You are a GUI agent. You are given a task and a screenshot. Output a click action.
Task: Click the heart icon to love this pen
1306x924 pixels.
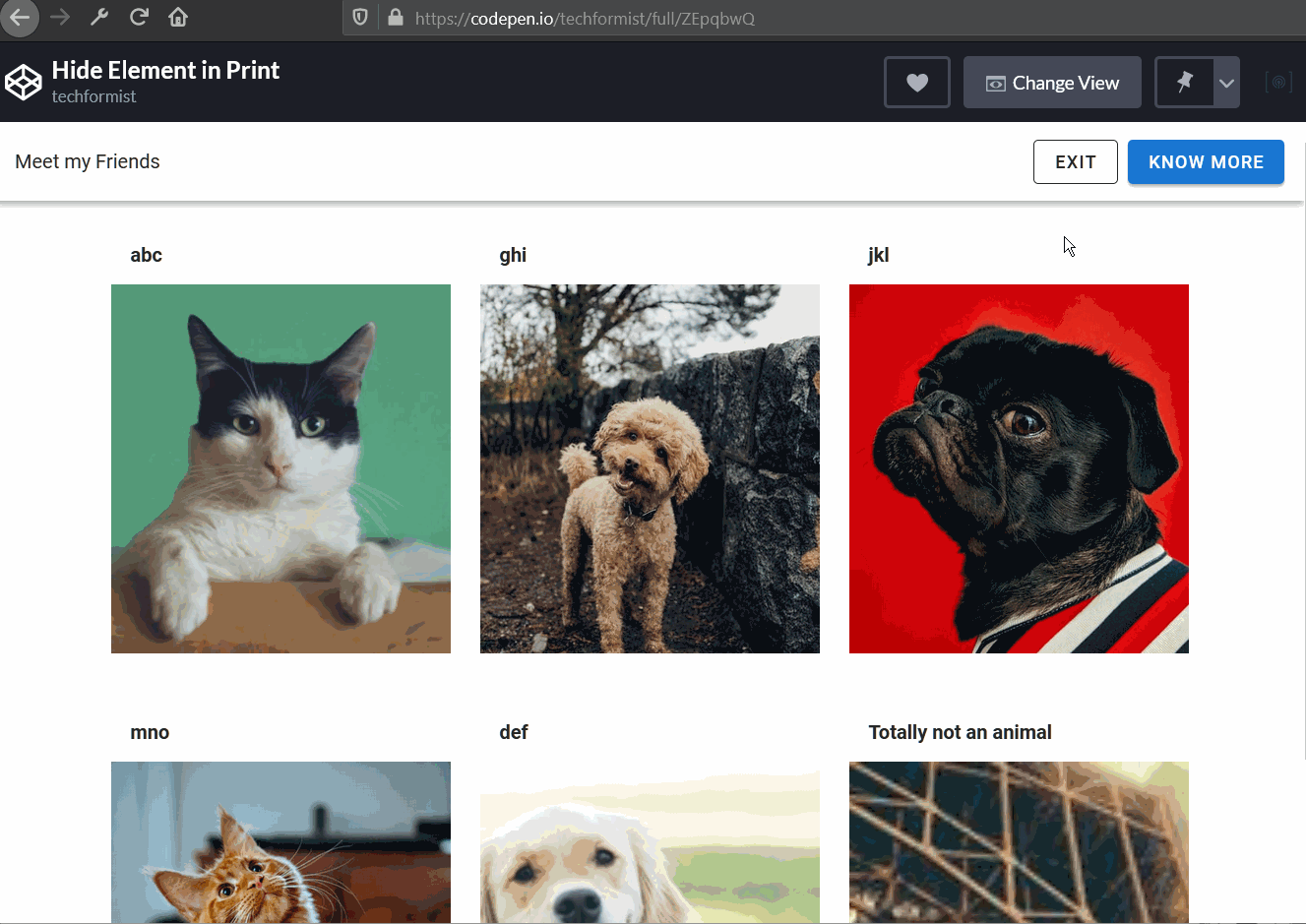pyautogui.click(x=916, y=82)
